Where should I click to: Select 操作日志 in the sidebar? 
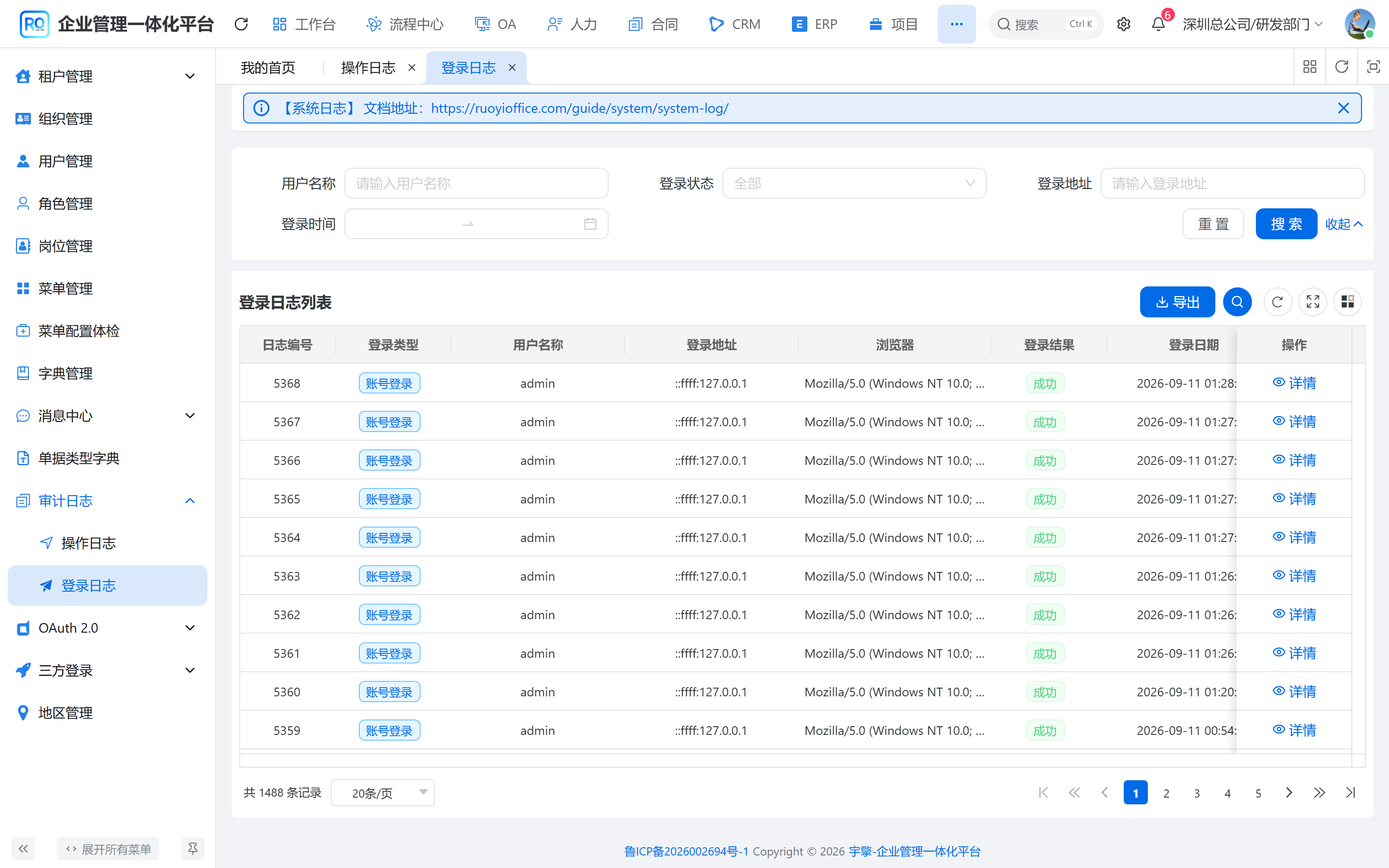[x=108, y=543]
